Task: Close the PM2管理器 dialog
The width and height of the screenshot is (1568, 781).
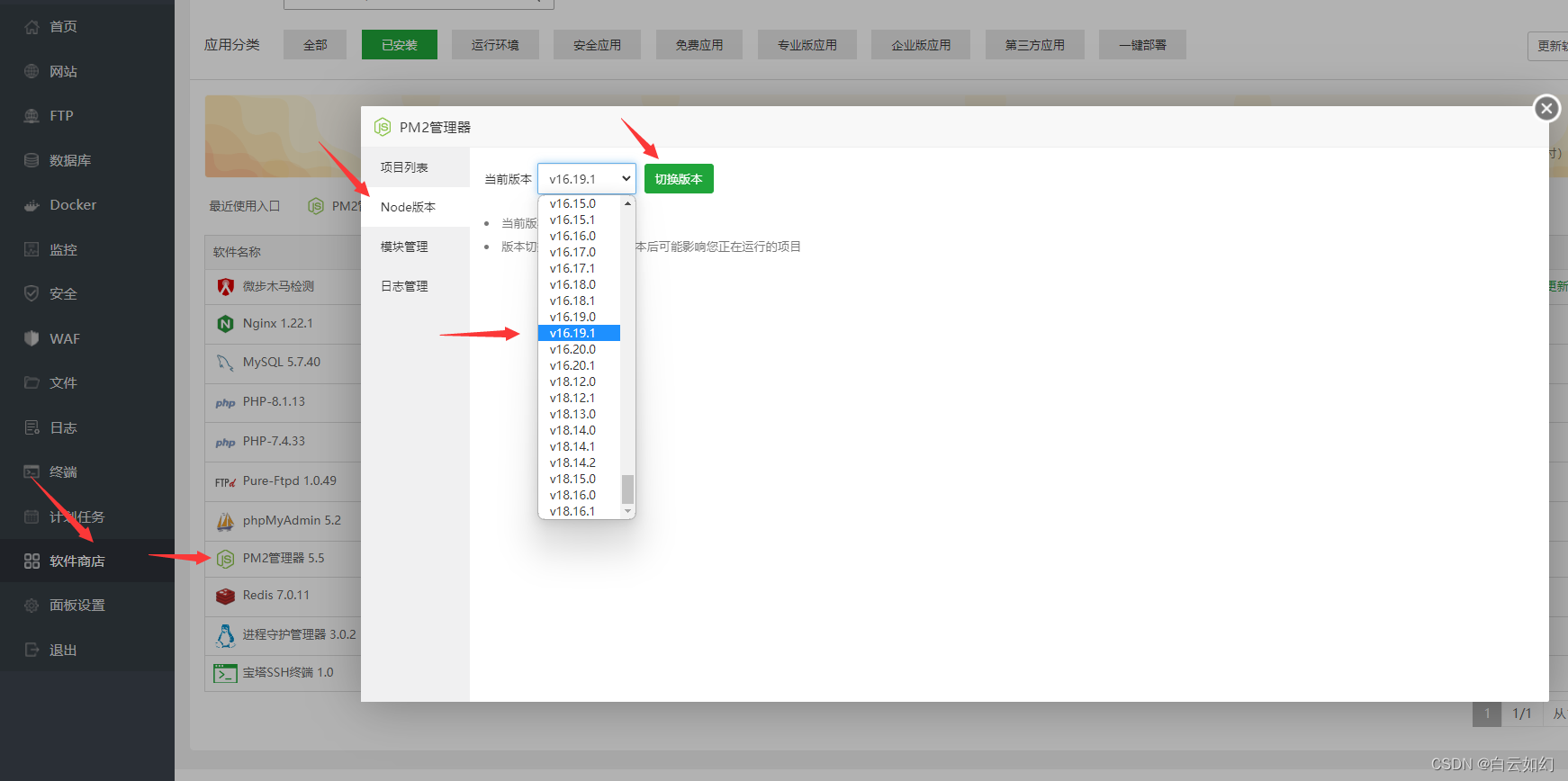Action: click(x=1546, y=109)
